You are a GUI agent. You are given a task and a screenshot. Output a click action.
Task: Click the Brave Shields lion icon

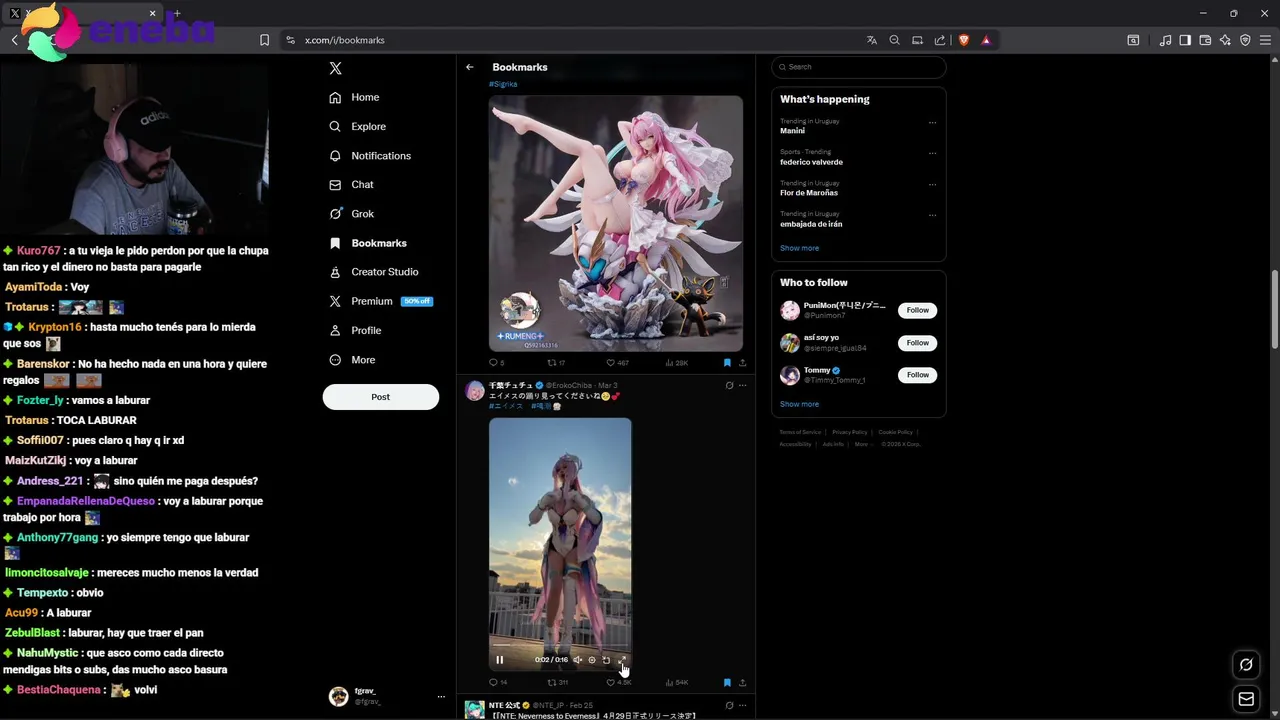pos(964,40)
